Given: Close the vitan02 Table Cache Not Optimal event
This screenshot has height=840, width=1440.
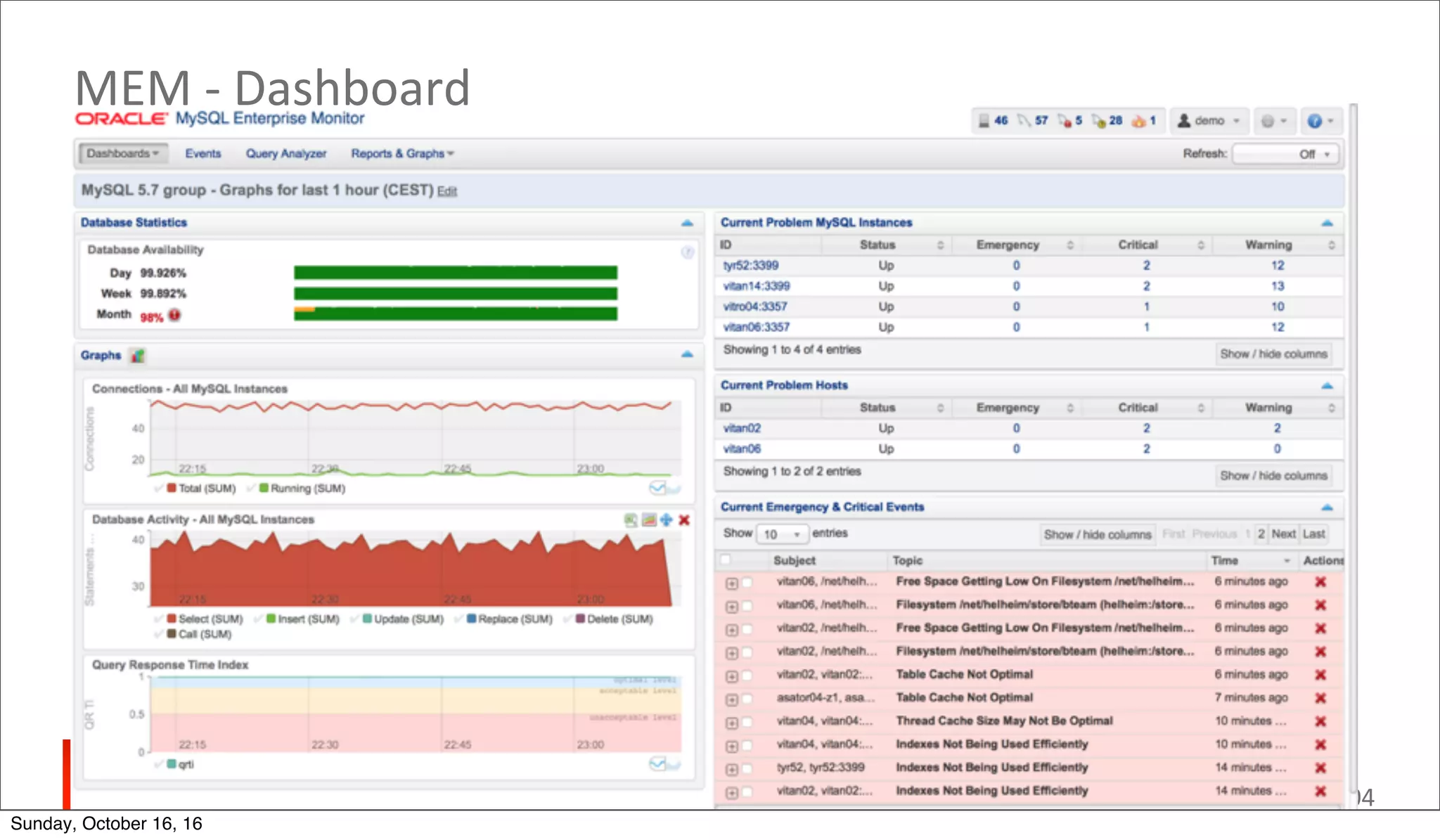Looking at the screenshot, I should click(x=1320, y=675).
